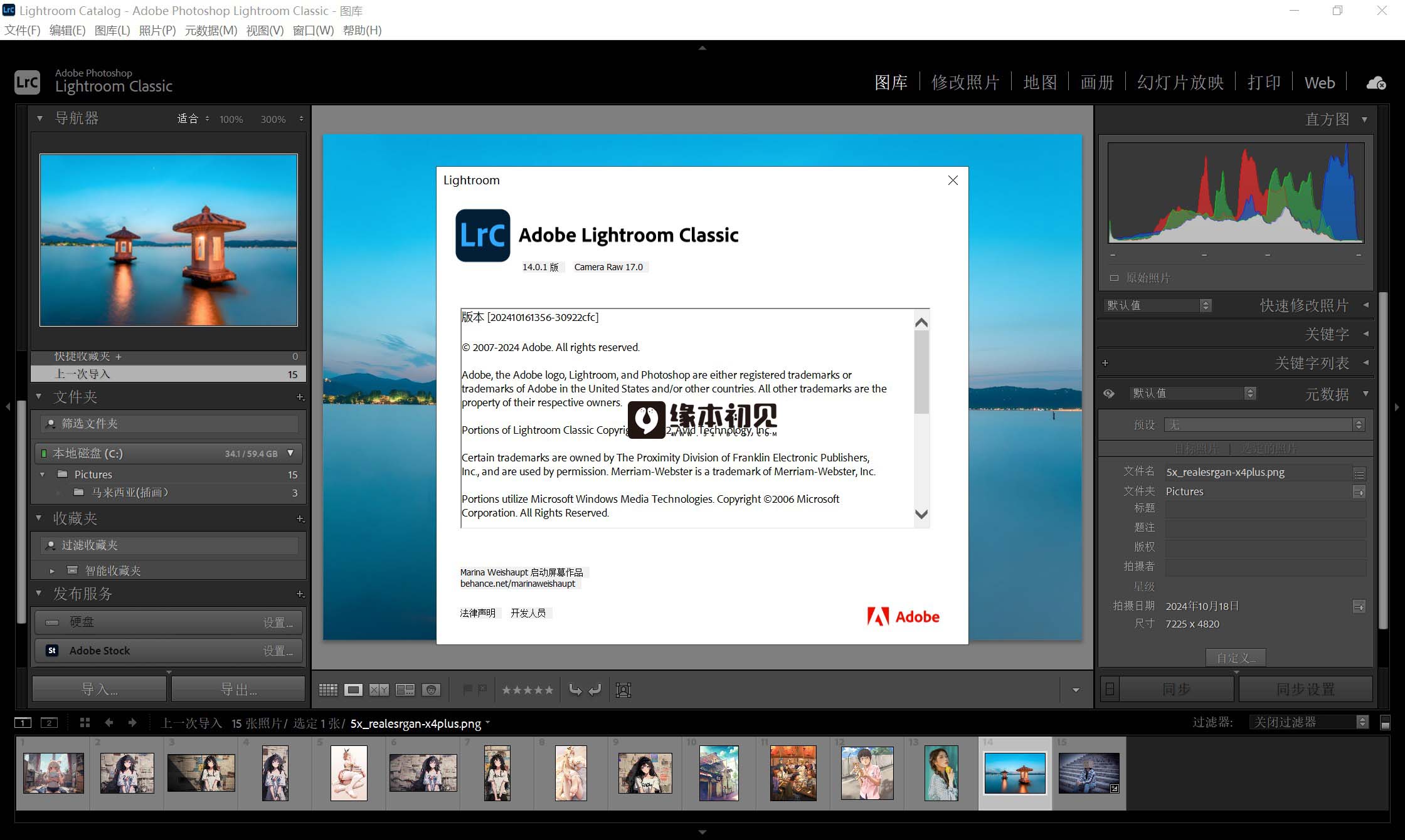
Task: Open Compare view (XY) icon
Action: coord(379,690)
